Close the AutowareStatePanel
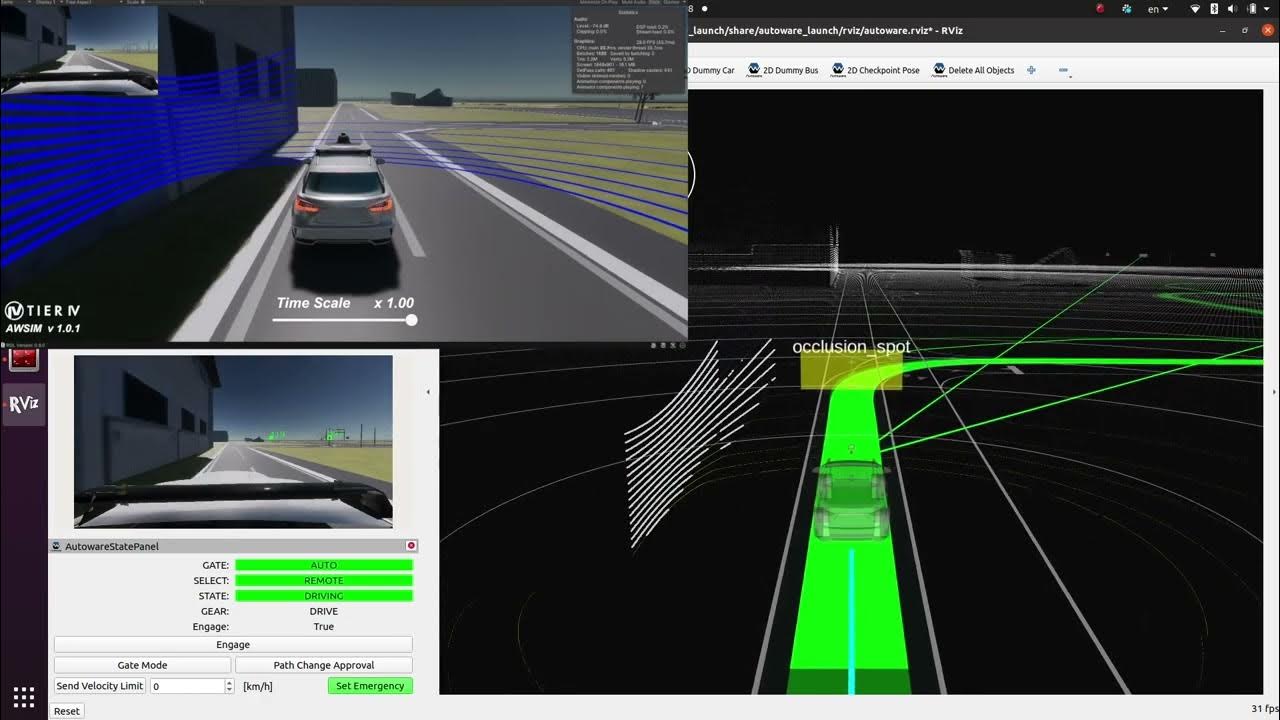This screenshot has width=1280, height=720. tap(411, 546)
